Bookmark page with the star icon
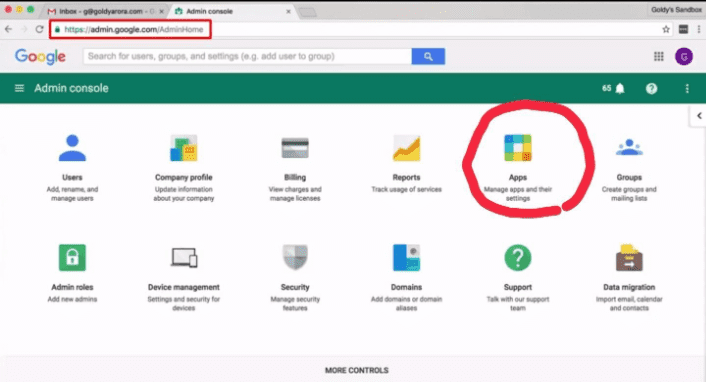The image size is (706, 382). (666, 29)
